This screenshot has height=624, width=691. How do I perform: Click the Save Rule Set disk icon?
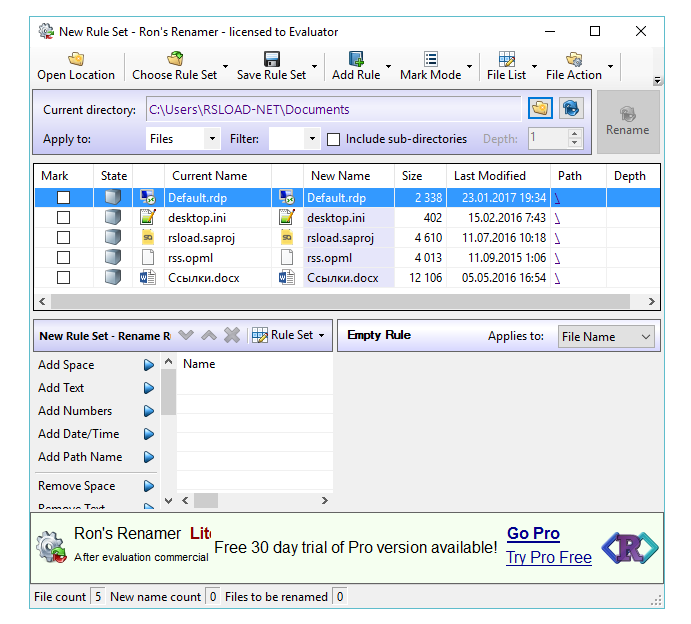coord(271,59)
